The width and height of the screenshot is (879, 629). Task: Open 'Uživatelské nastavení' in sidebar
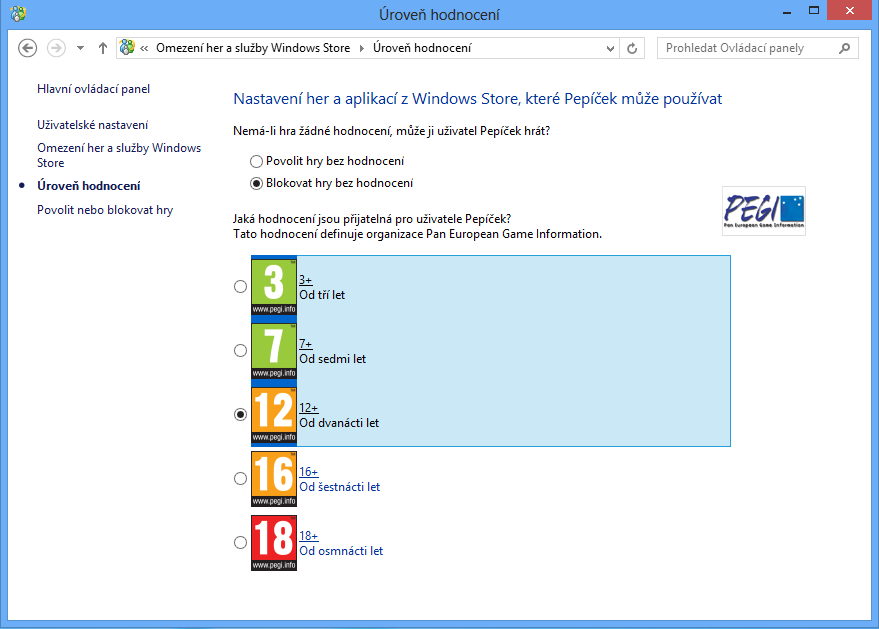(93, 125)
